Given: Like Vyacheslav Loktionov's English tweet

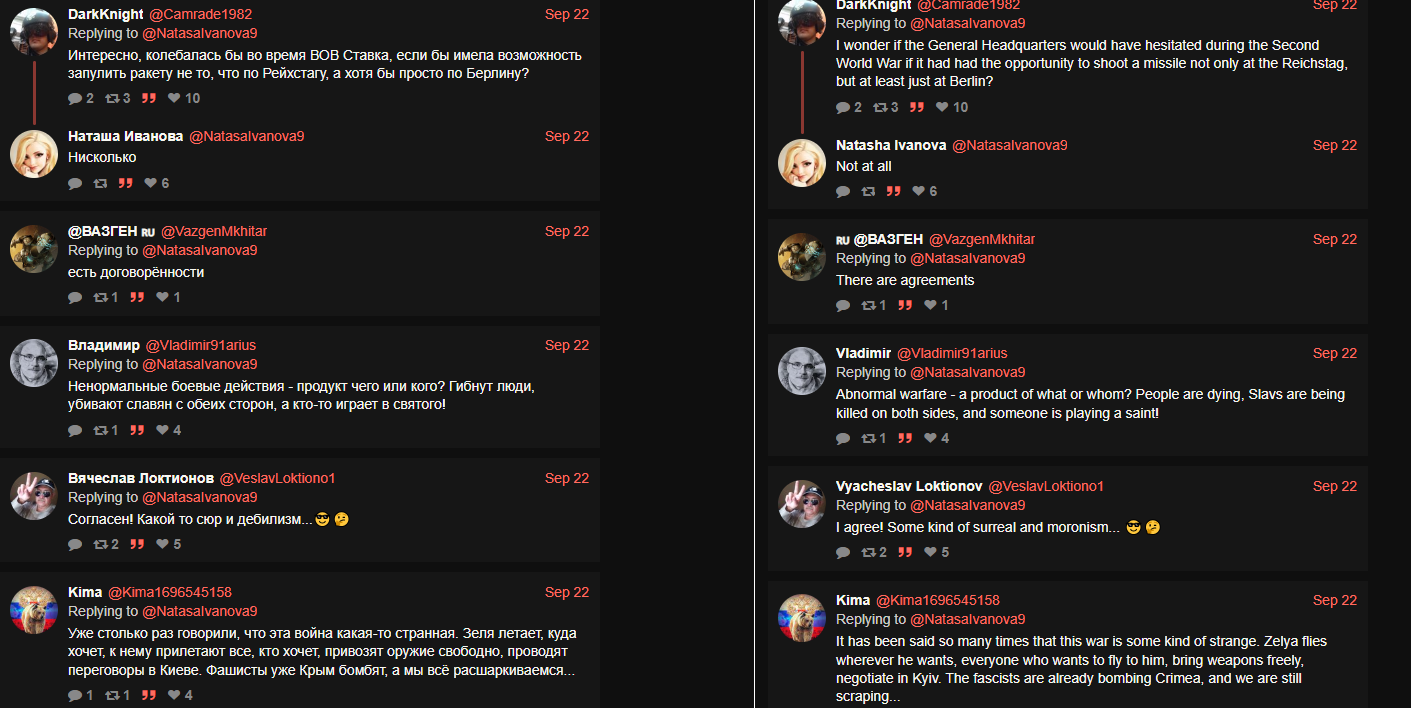Looking at the screenshot, I should (x=931, y=552).
